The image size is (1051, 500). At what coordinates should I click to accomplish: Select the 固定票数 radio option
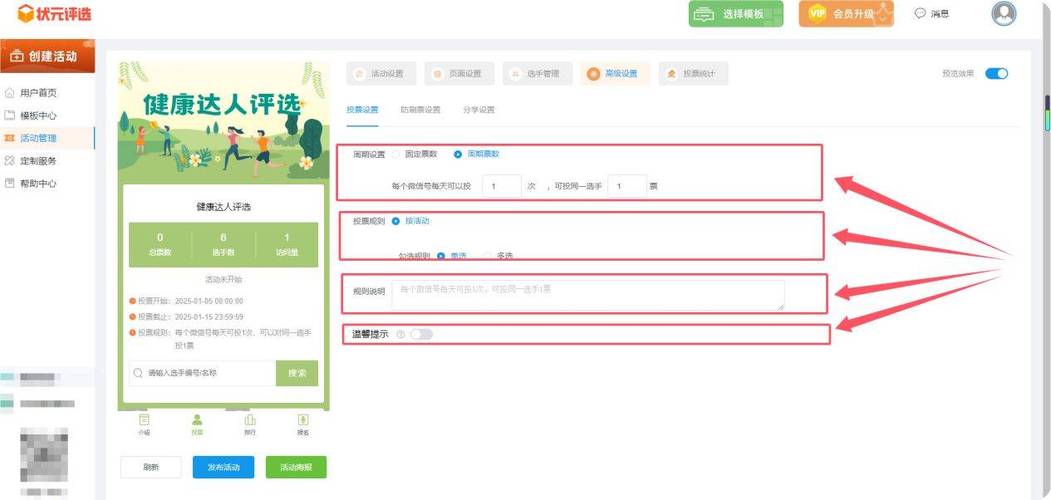[x=395, y=153]
